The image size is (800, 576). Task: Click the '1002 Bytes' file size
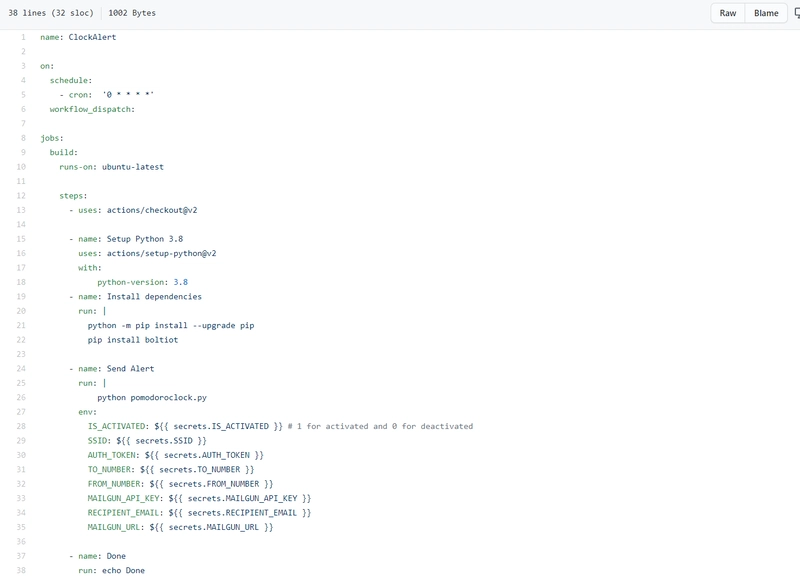(132, 13)
